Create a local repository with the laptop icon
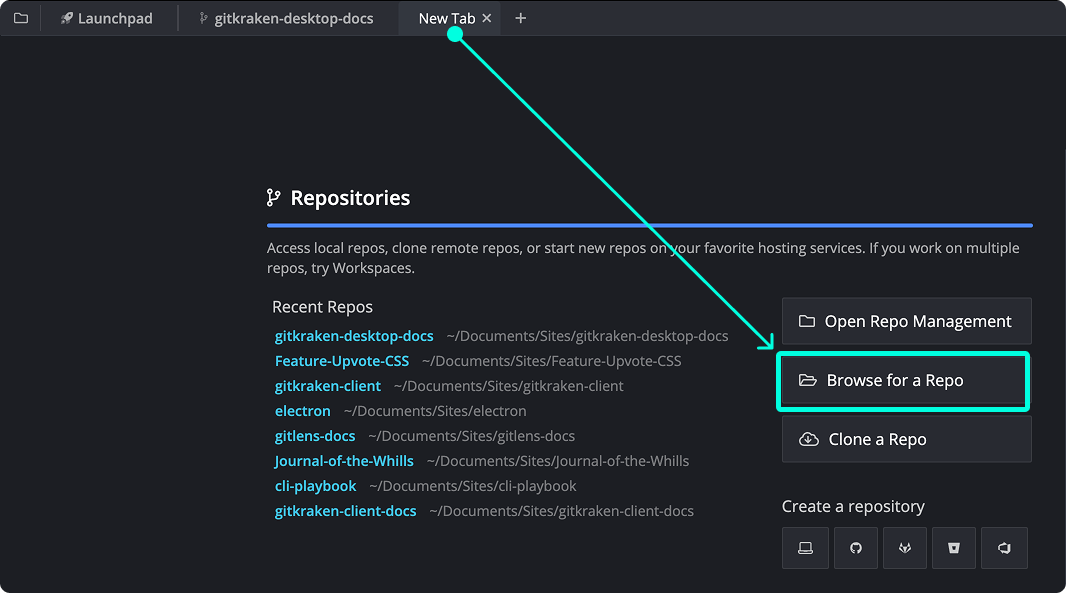Image resolution: width=1066 pixels, height=593 pixels. click(x=805, y=548)
